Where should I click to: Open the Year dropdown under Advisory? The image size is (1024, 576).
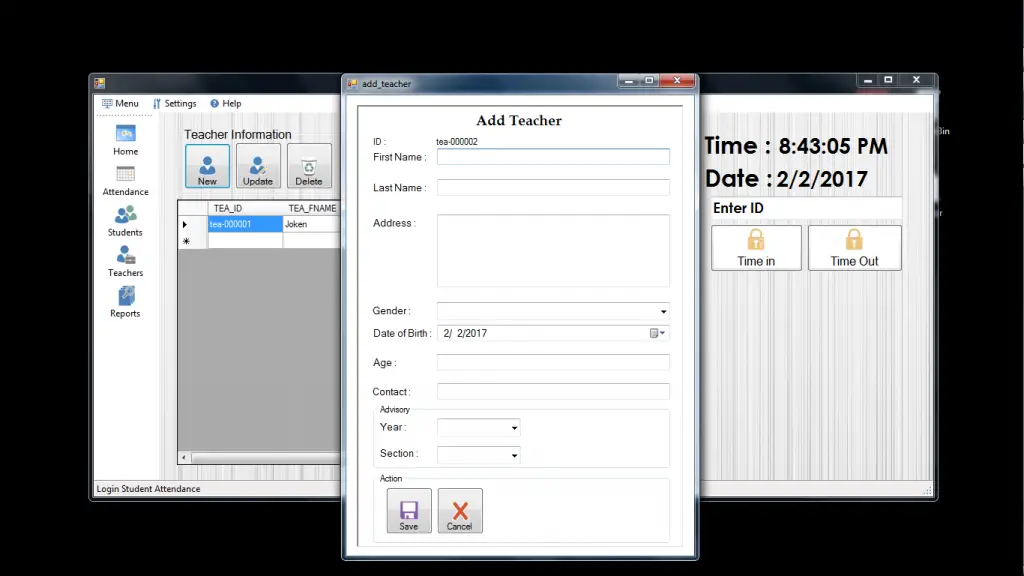[x=513, y=427]
